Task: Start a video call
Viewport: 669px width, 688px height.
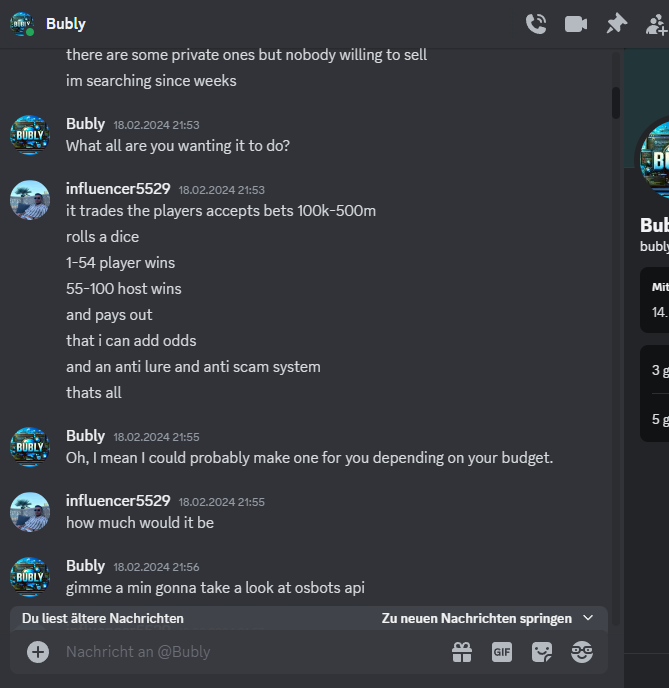Action: tap(576, 24)
